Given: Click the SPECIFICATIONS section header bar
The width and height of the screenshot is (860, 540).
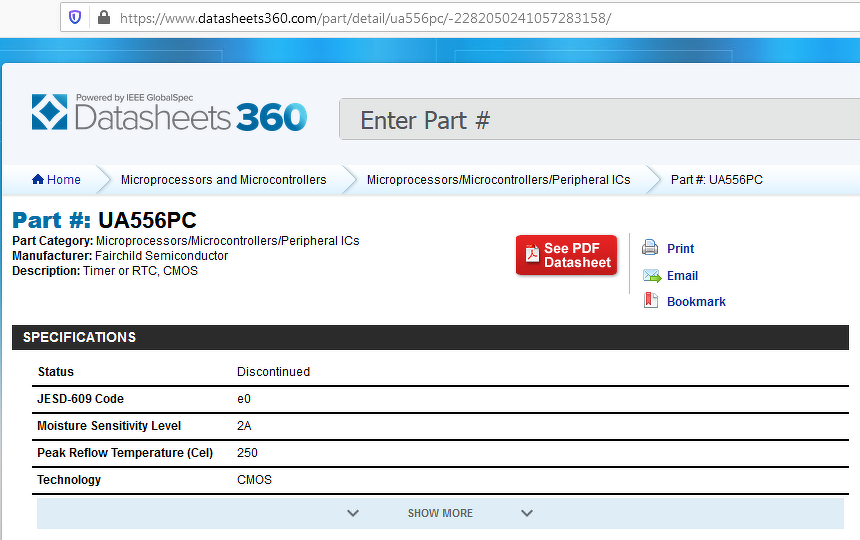Looking at the screenshot, I should (x=430, y=337).
